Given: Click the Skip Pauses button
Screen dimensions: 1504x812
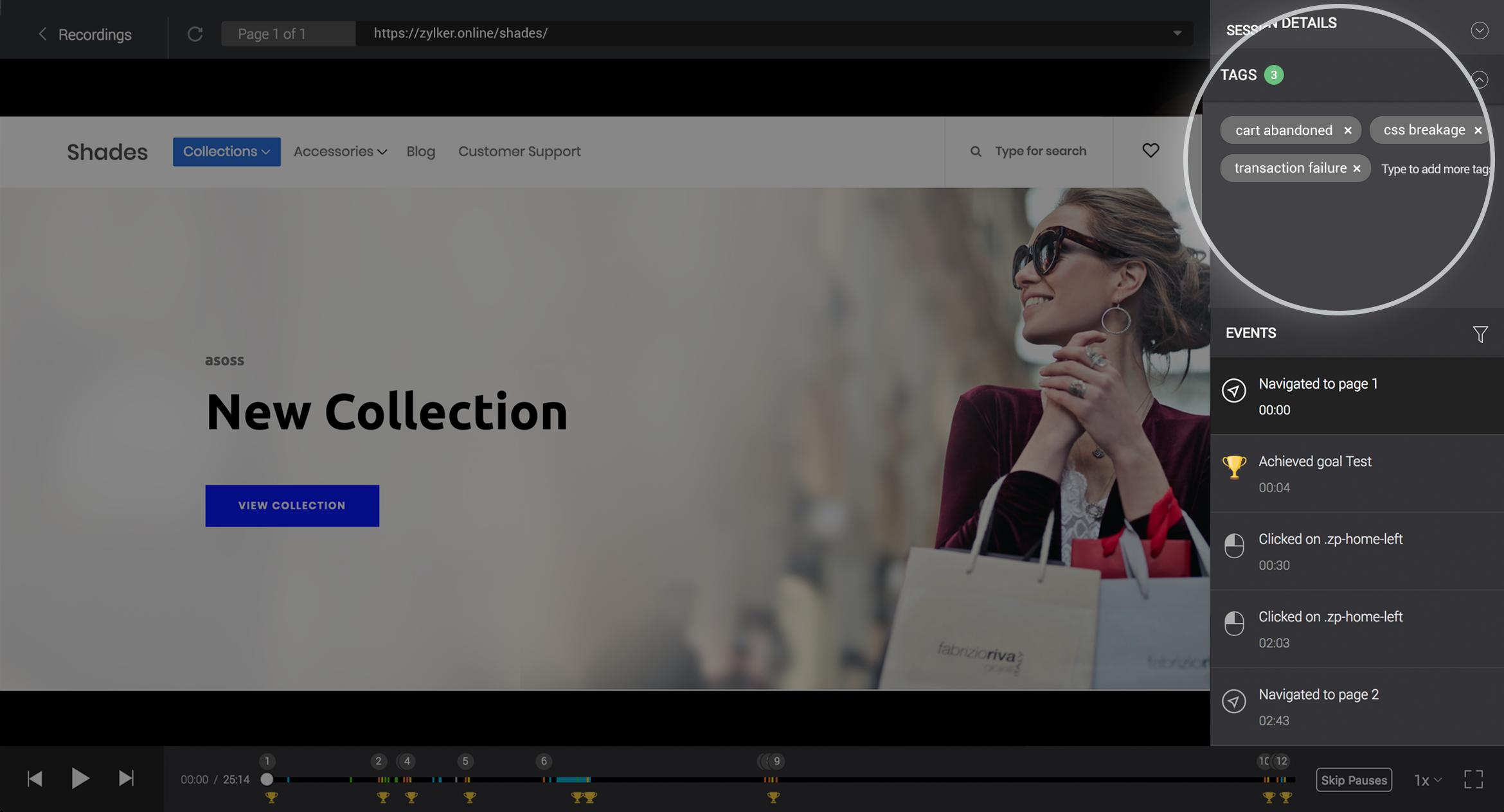Looking at the screenshot, I should [x=1353, y=779].
